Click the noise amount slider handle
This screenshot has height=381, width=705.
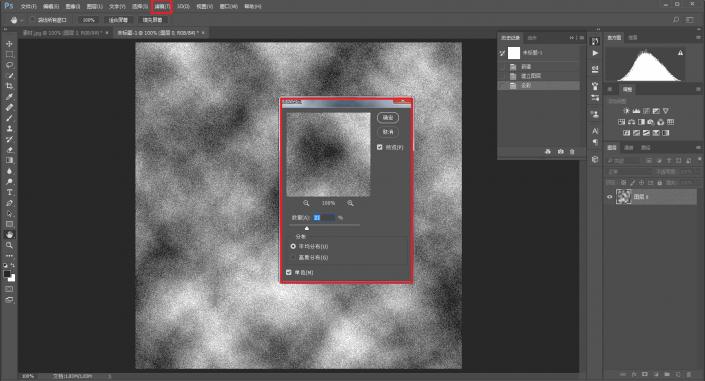[307, 228]
